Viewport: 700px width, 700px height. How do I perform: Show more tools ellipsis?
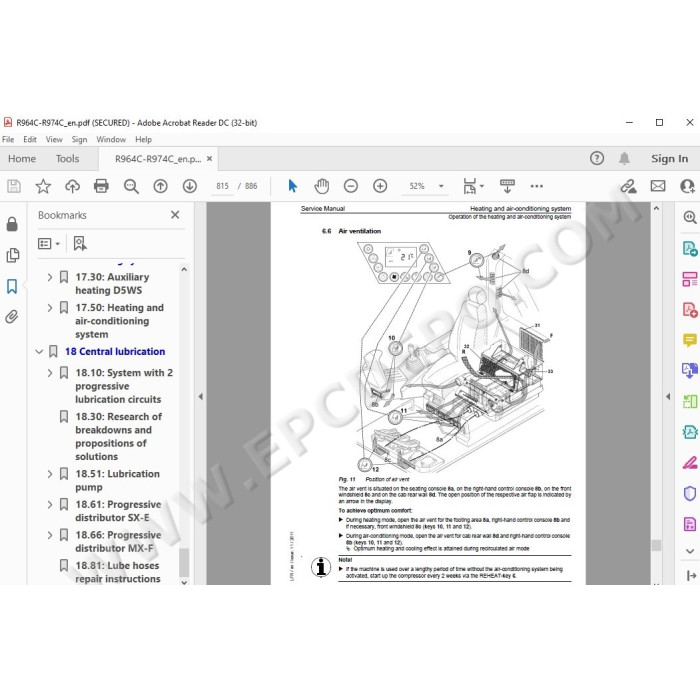[x=537, y=186]
